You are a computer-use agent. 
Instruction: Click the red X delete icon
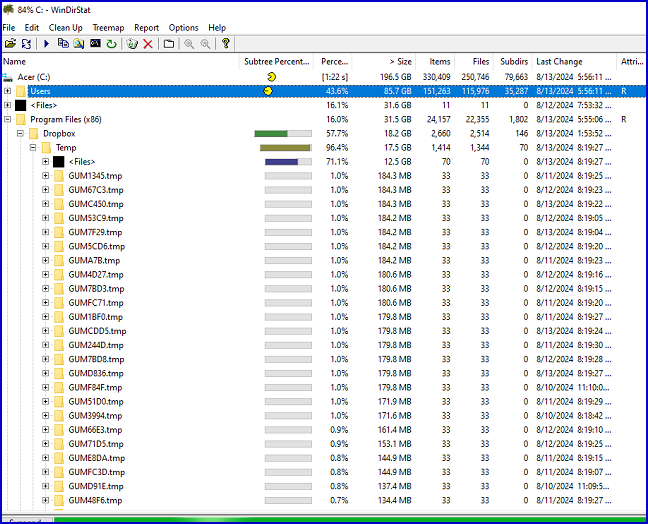148,44
